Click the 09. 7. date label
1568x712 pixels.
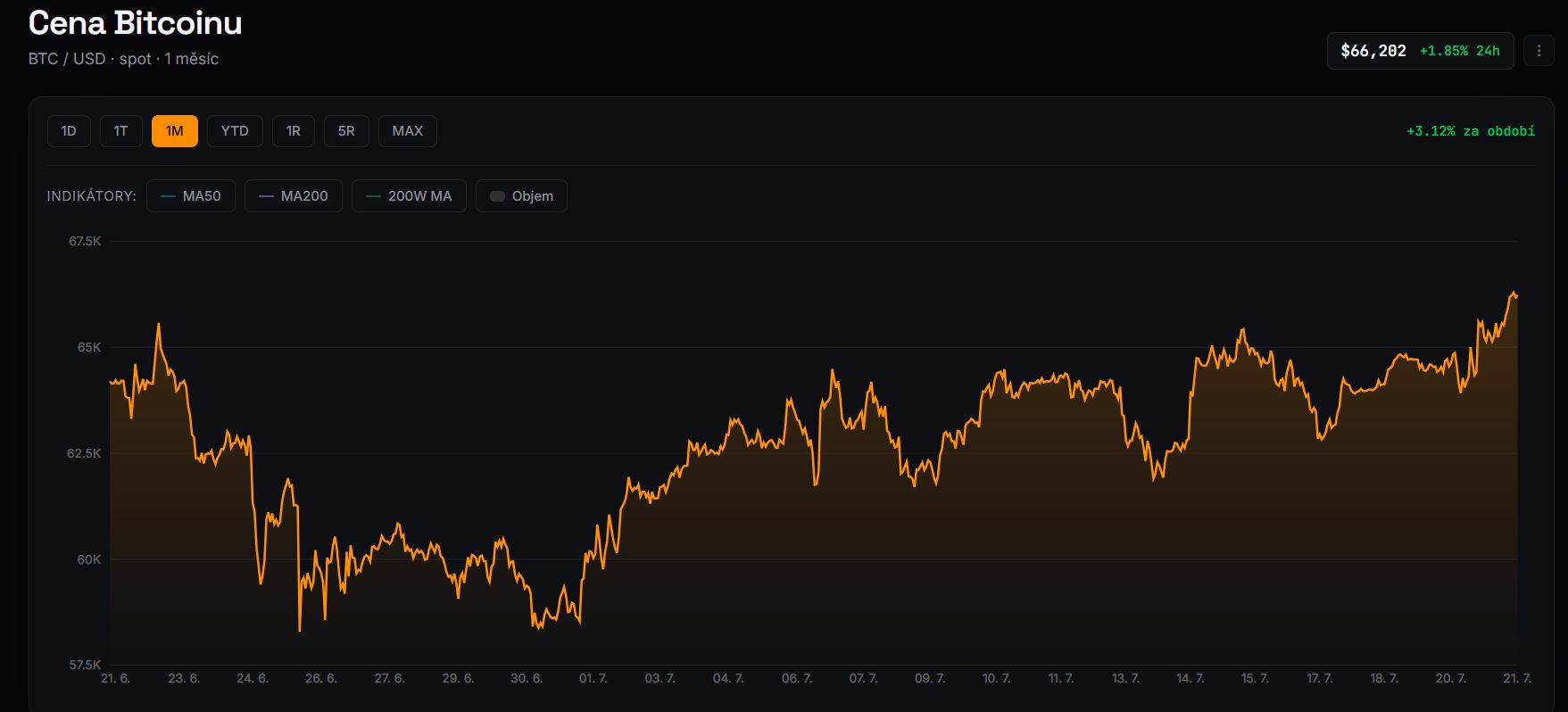[930, 678]
